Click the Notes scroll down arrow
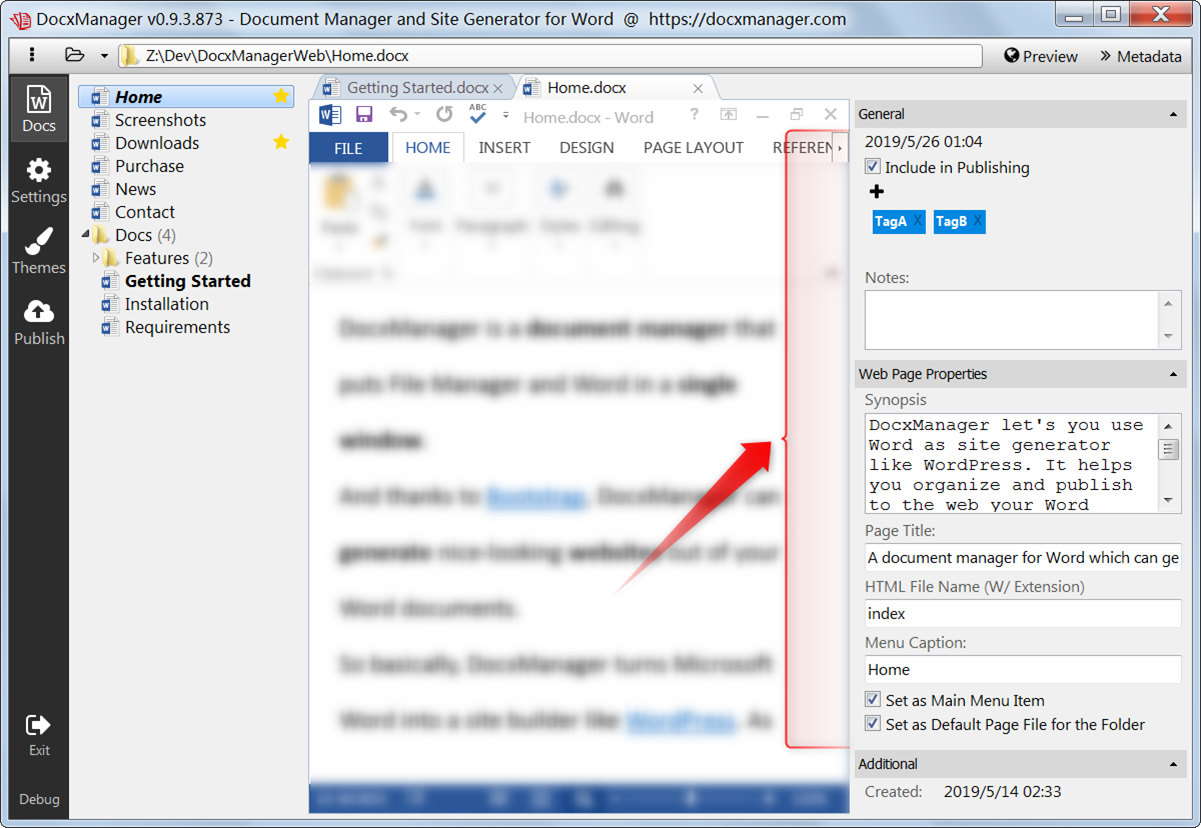The width and height of the screenshot is (1201, 828). click(1168, 337)
